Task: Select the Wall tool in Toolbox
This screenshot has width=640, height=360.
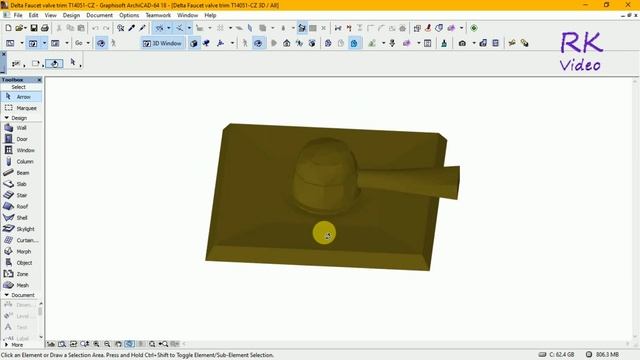Action: [21, 128]
